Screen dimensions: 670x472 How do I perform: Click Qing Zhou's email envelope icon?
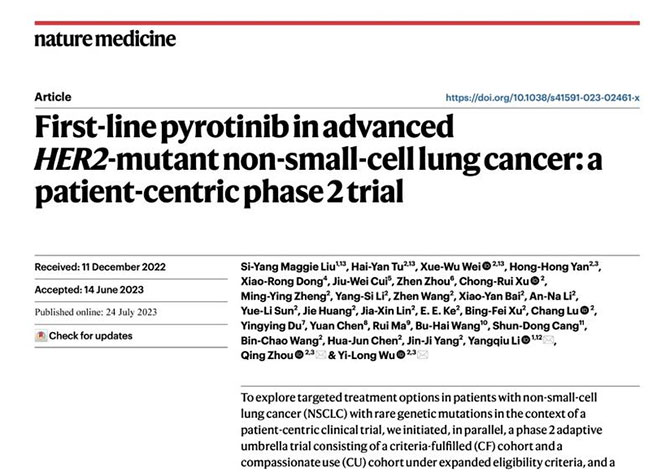click(321, 355)
